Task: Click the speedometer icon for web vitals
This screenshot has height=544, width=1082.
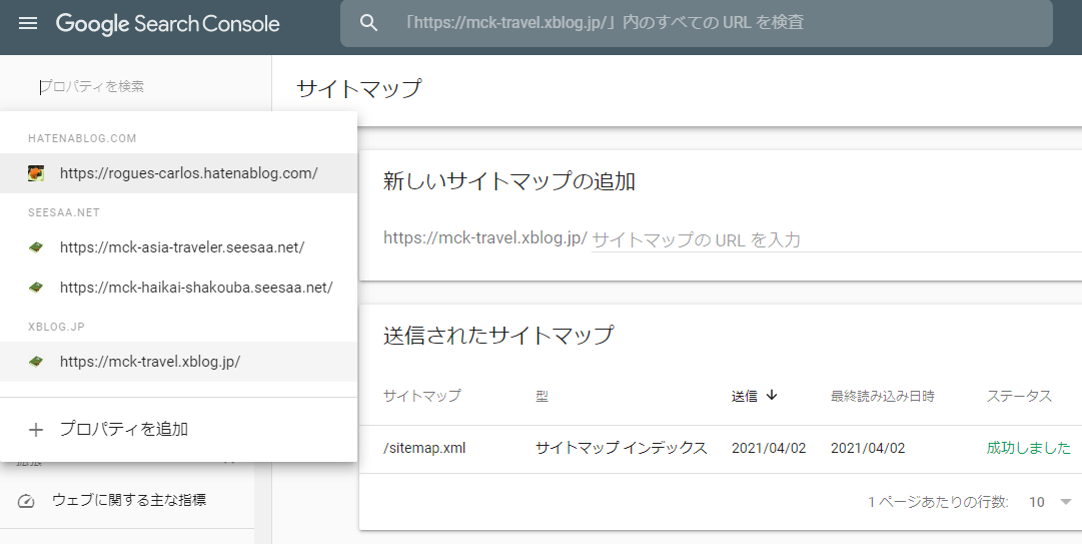Action: [26, 501]
